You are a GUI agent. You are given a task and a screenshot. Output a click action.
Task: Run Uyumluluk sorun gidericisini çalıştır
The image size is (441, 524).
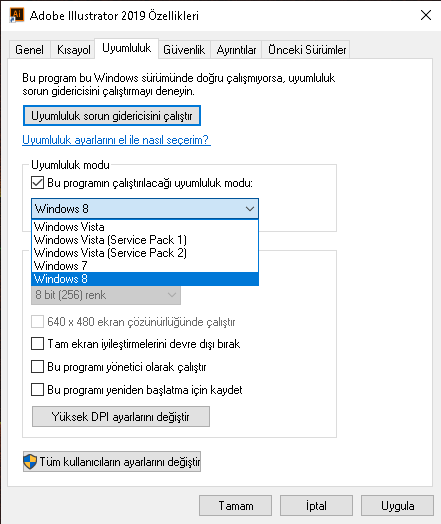(x=112, y=116)
